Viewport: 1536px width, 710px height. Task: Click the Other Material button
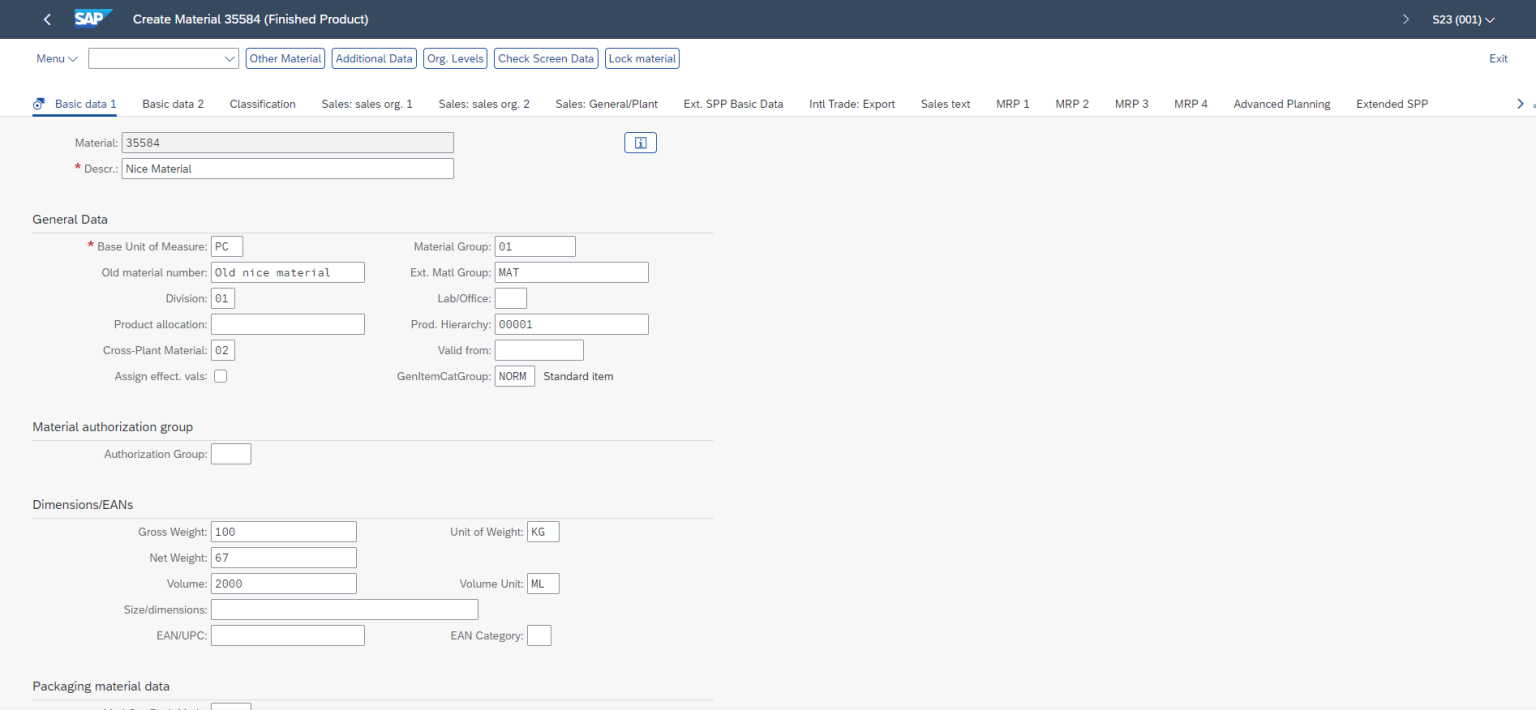click(x=285, y=58)
